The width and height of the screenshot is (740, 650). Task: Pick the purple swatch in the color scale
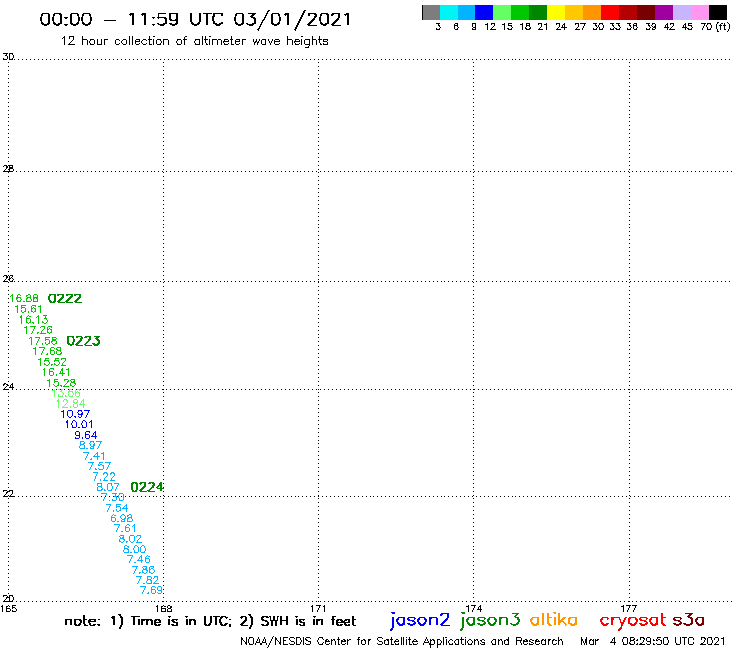click(664, 12)
